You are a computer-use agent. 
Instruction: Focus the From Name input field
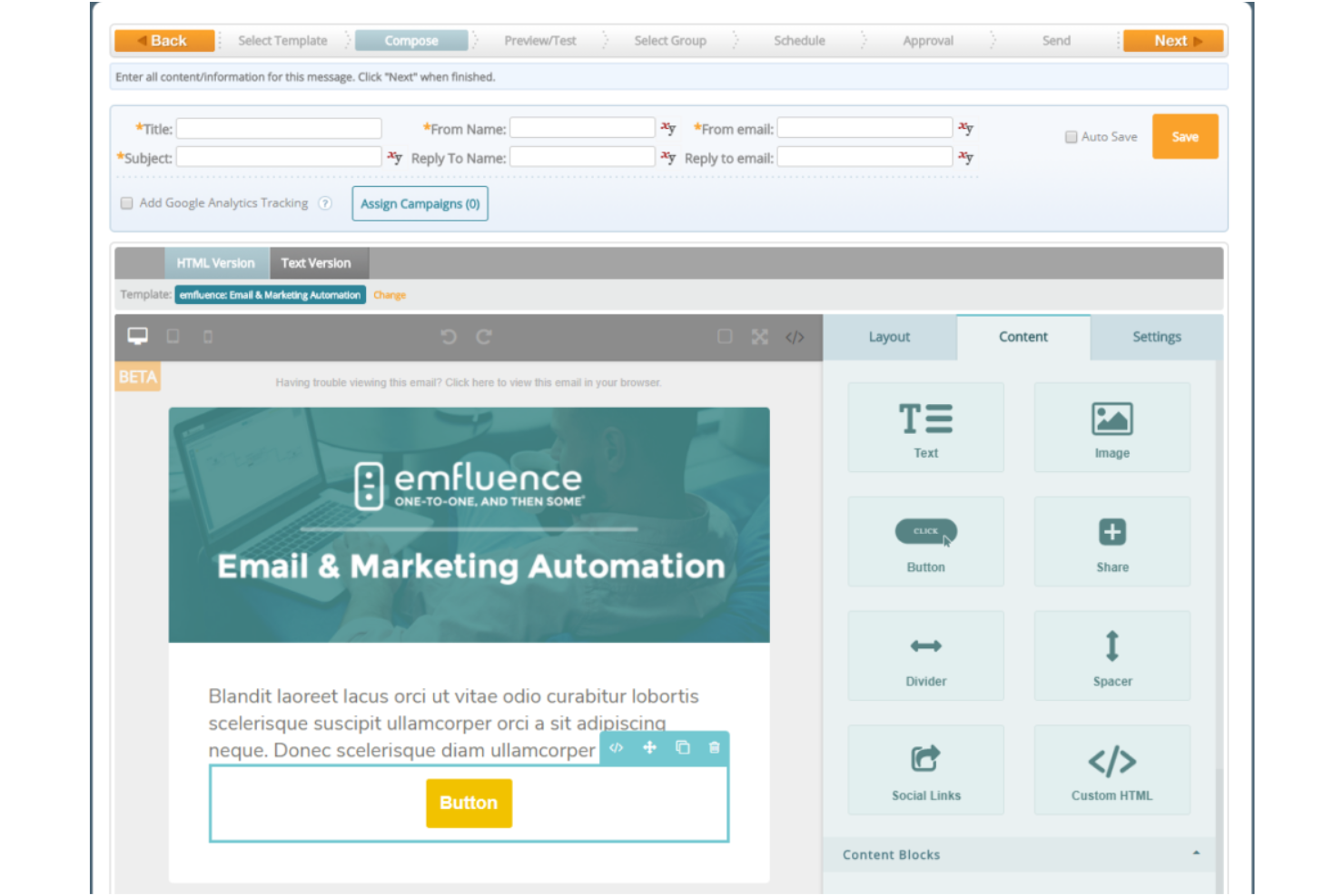582,128
